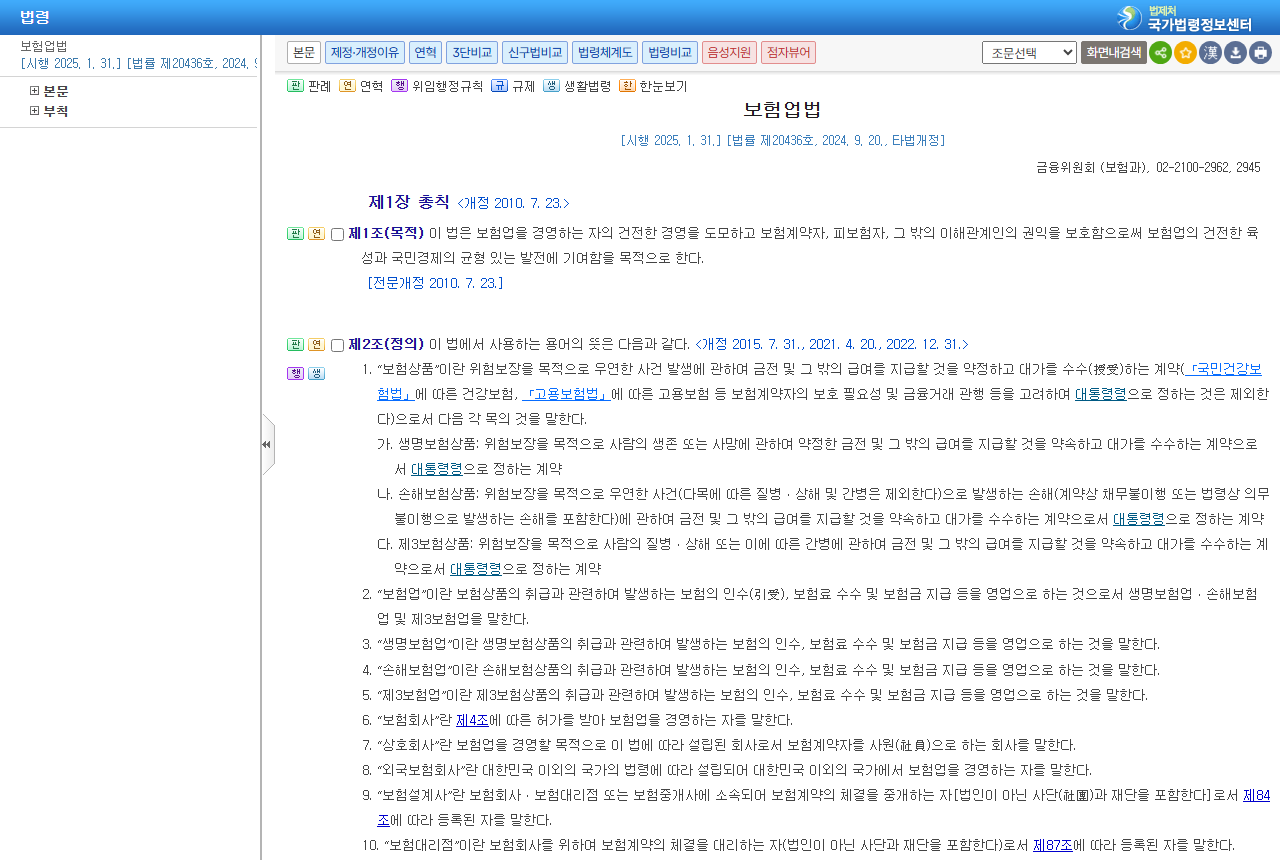This screenshot has width=1280, height=860.
Task: Print the law with the printer icon
Action: (1260, 53)
